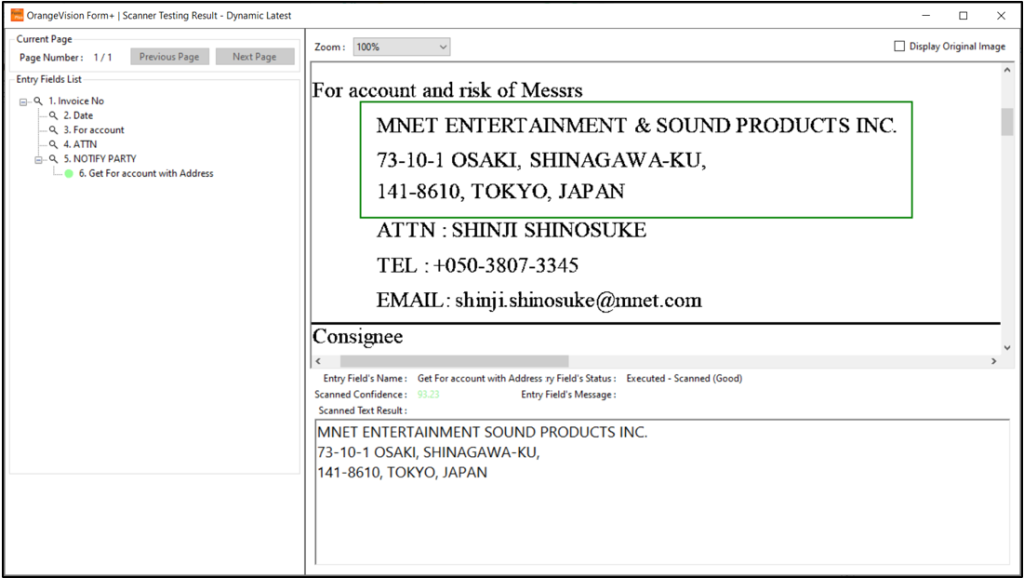
Task: Click the magnifier icon for '4. ATTN'
Action: pos(53,144)
